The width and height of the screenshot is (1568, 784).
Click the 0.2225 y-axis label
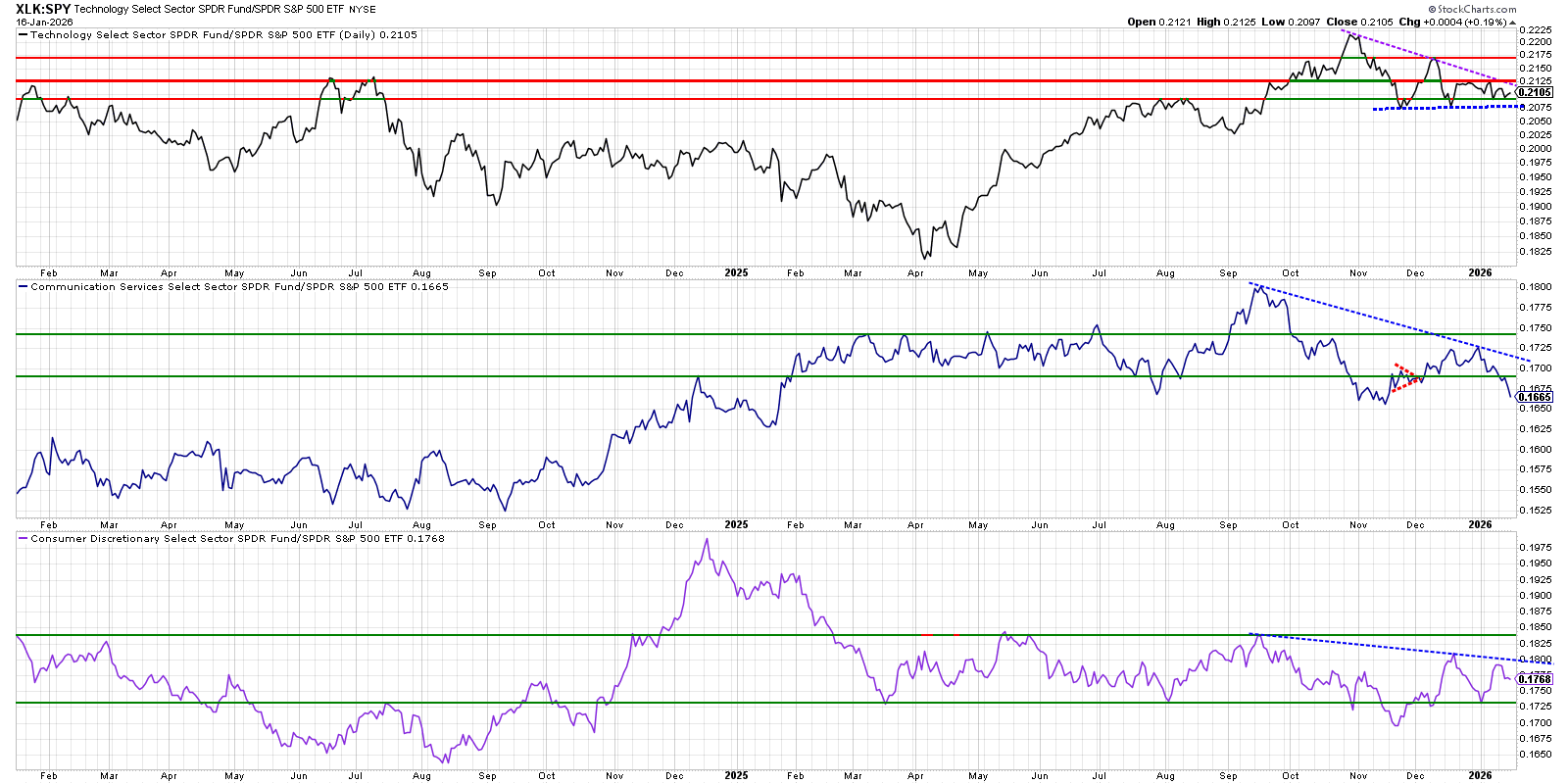click(1535, 29)
